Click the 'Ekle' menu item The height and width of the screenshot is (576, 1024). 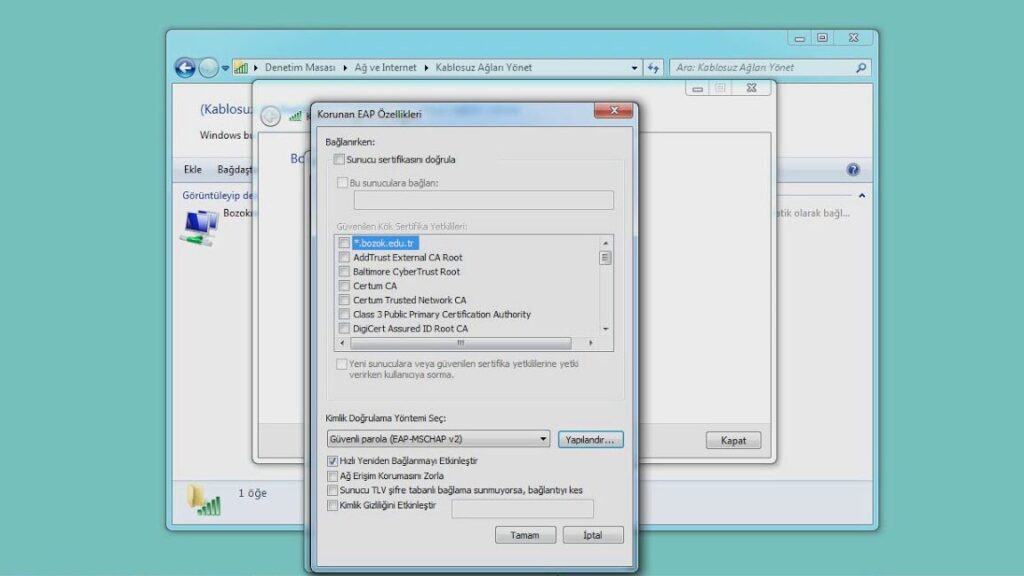[x=192, y=169]
